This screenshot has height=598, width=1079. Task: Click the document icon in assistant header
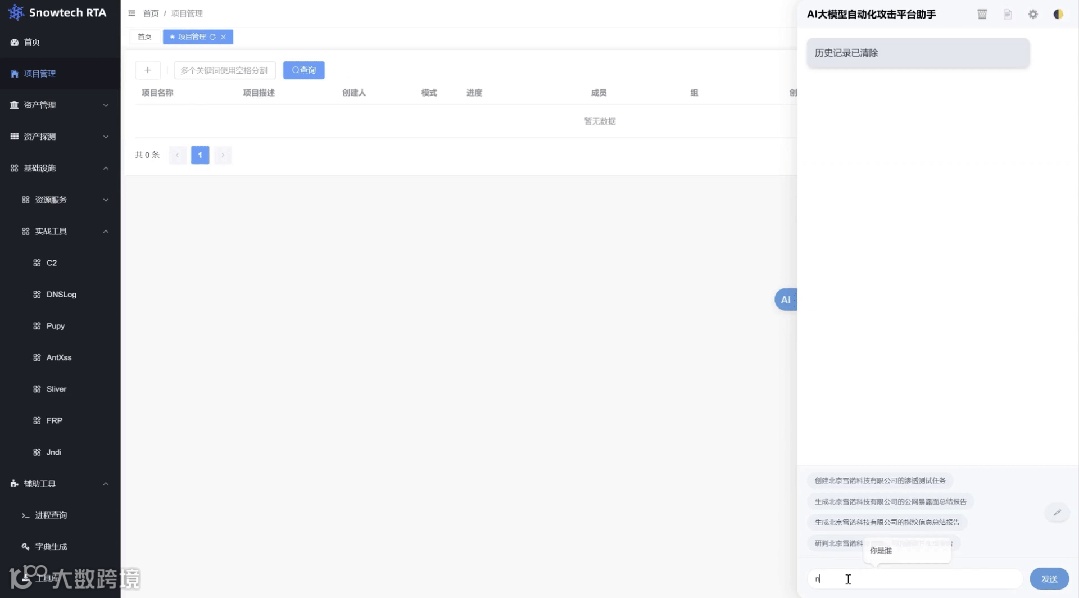pos(1007,14)
